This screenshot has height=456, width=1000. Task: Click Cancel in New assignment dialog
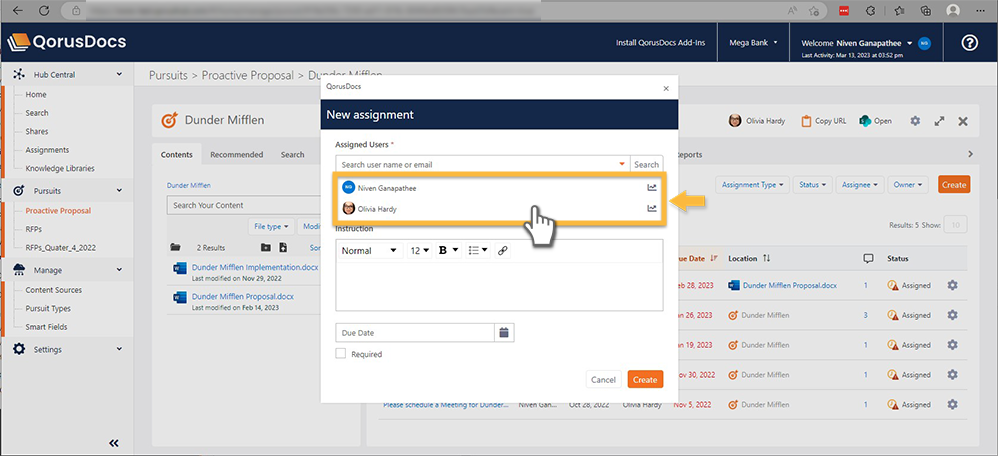603,379
